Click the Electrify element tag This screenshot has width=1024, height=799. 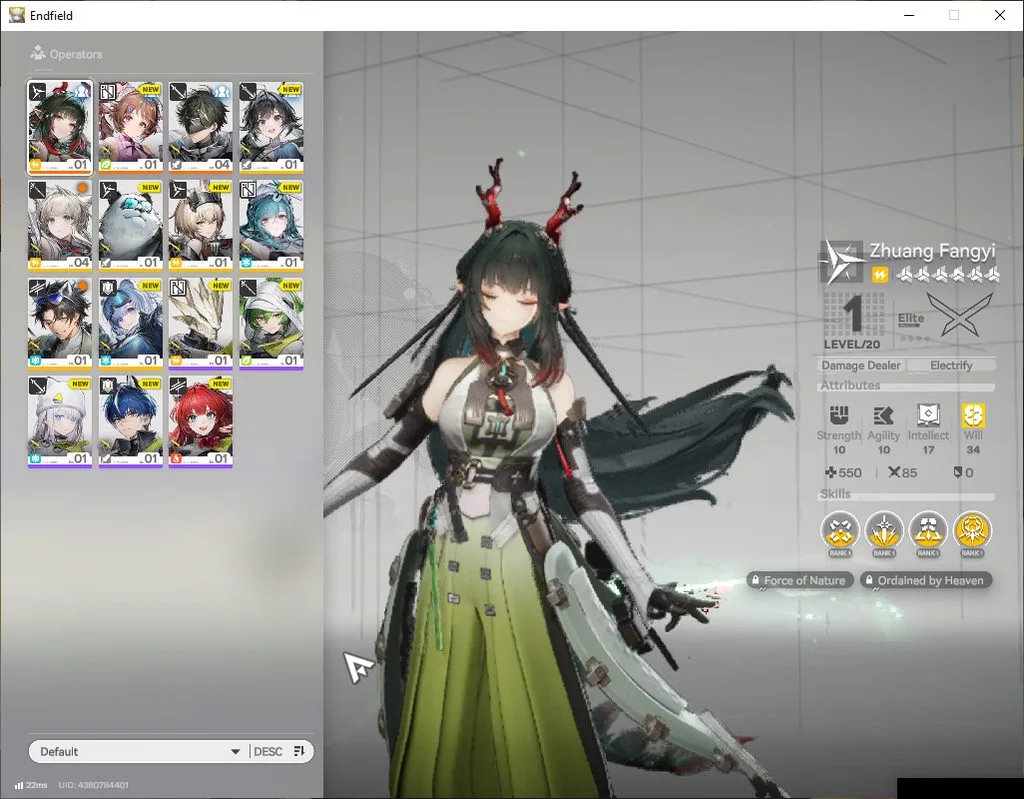(951, 365)
